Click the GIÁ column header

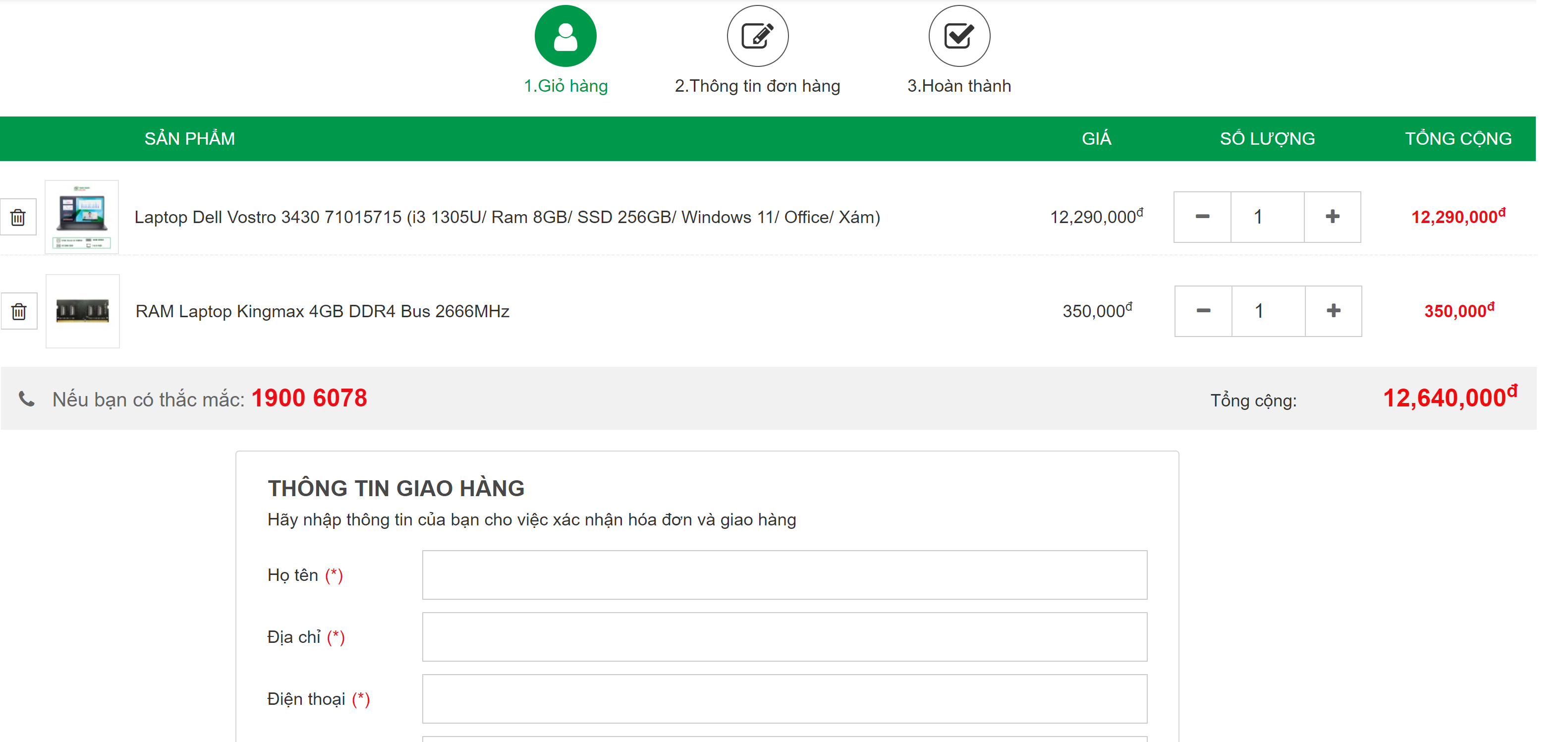tap(1096, 139)
